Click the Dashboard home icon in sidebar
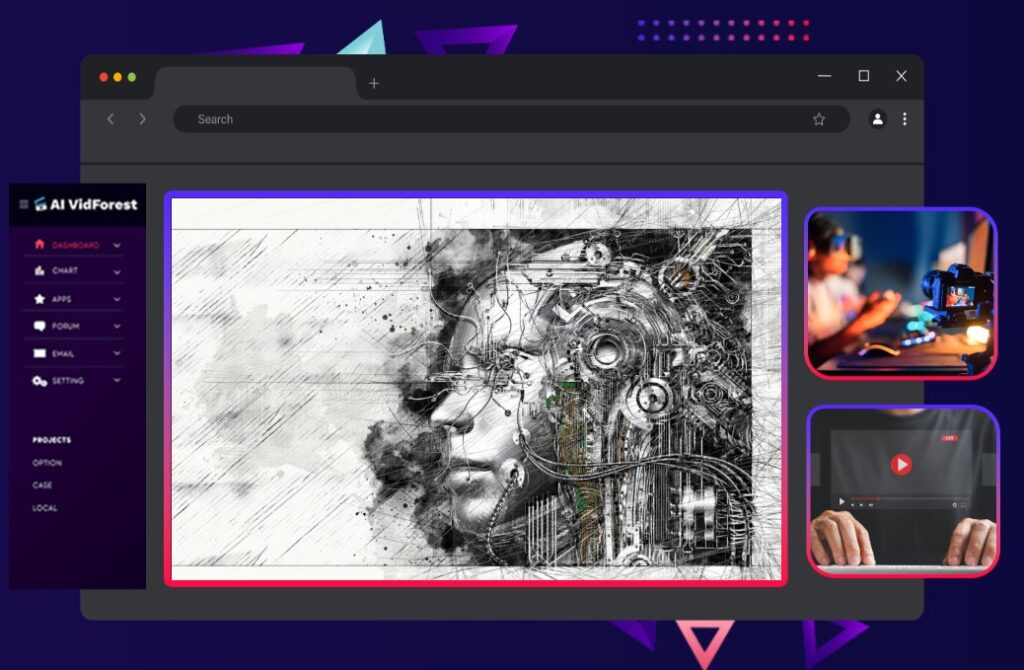 (40, 244)
